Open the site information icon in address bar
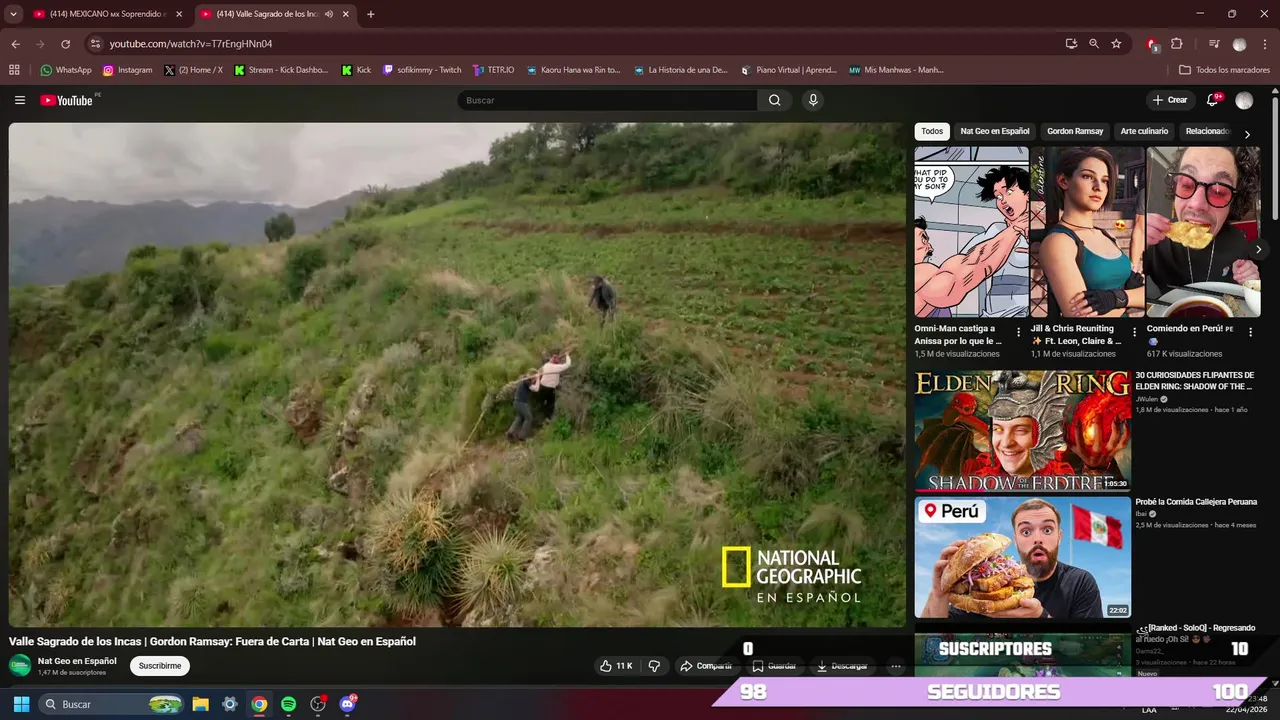This screenshot has height=720, width=1280. [95, 44]
